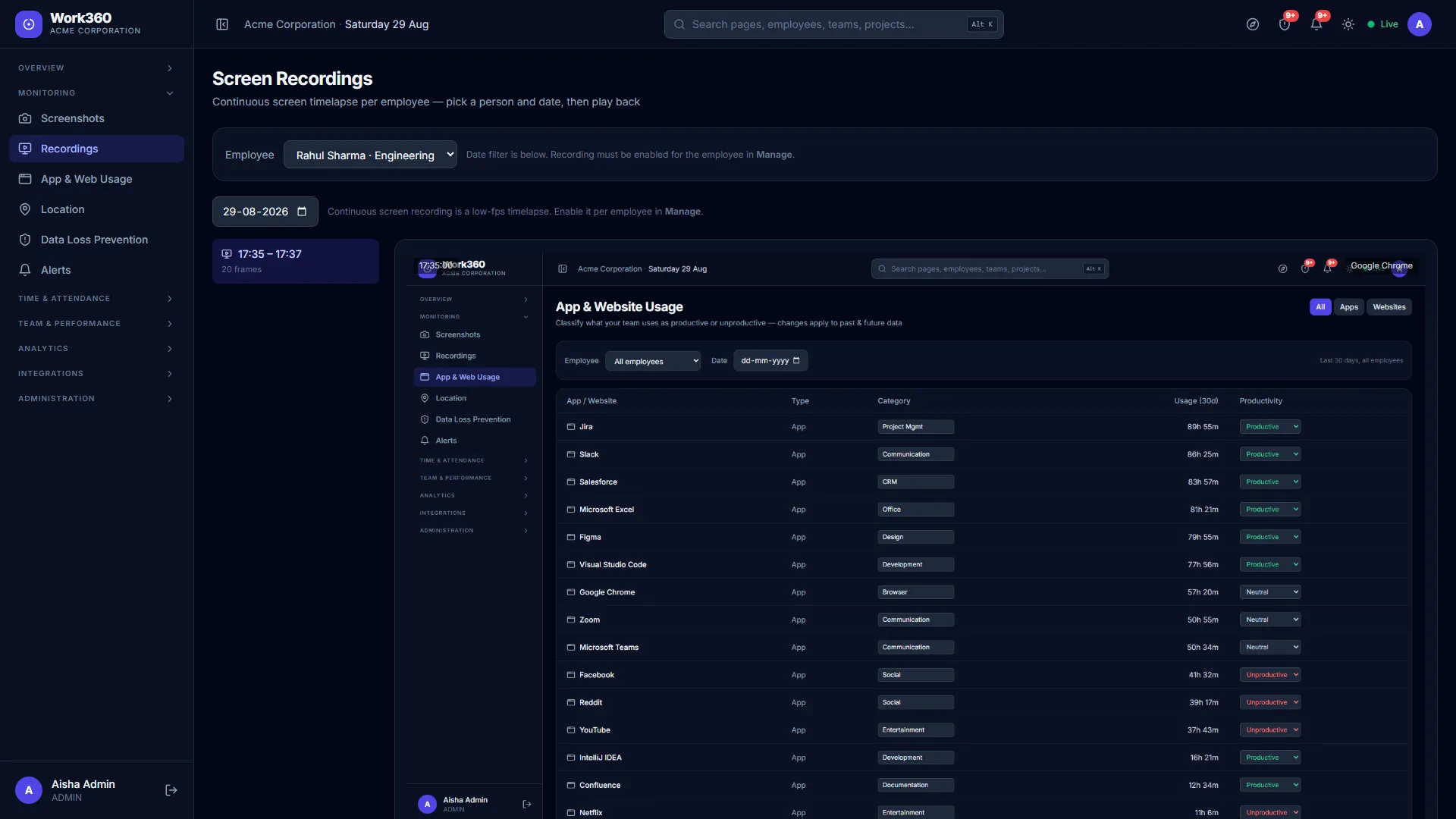Open the calendar picker on the 29-08-2026 field
Screen dimensions: 1456x819
coord(302,212)
